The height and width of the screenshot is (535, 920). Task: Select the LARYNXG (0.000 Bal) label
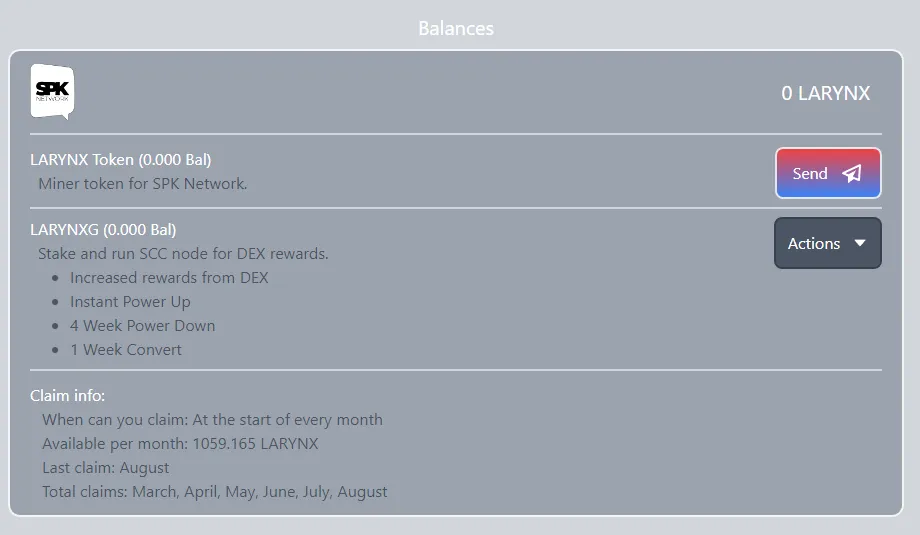103,229
